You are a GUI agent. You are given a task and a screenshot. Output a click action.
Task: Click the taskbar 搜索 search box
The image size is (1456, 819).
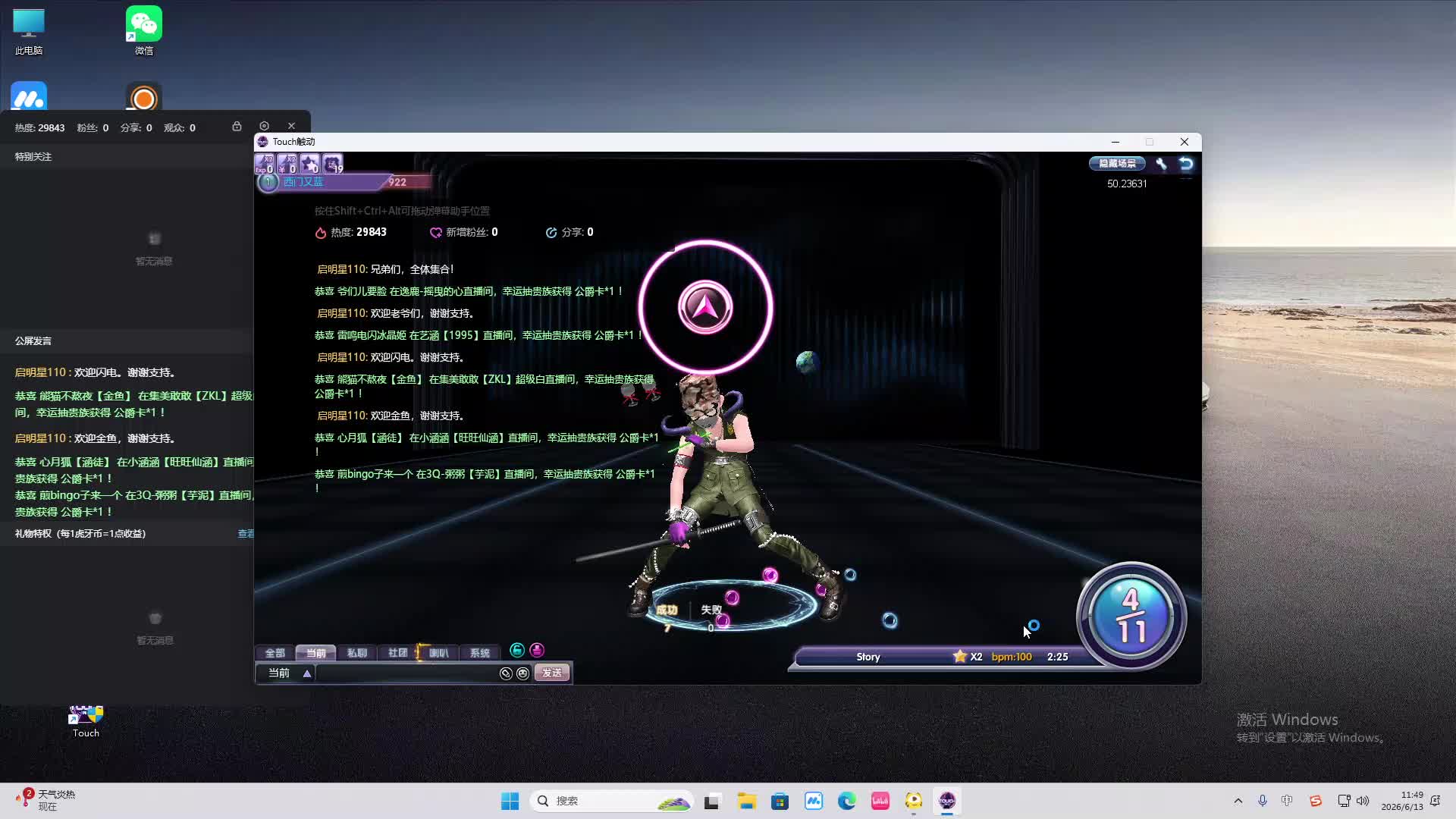pos(612,801)
